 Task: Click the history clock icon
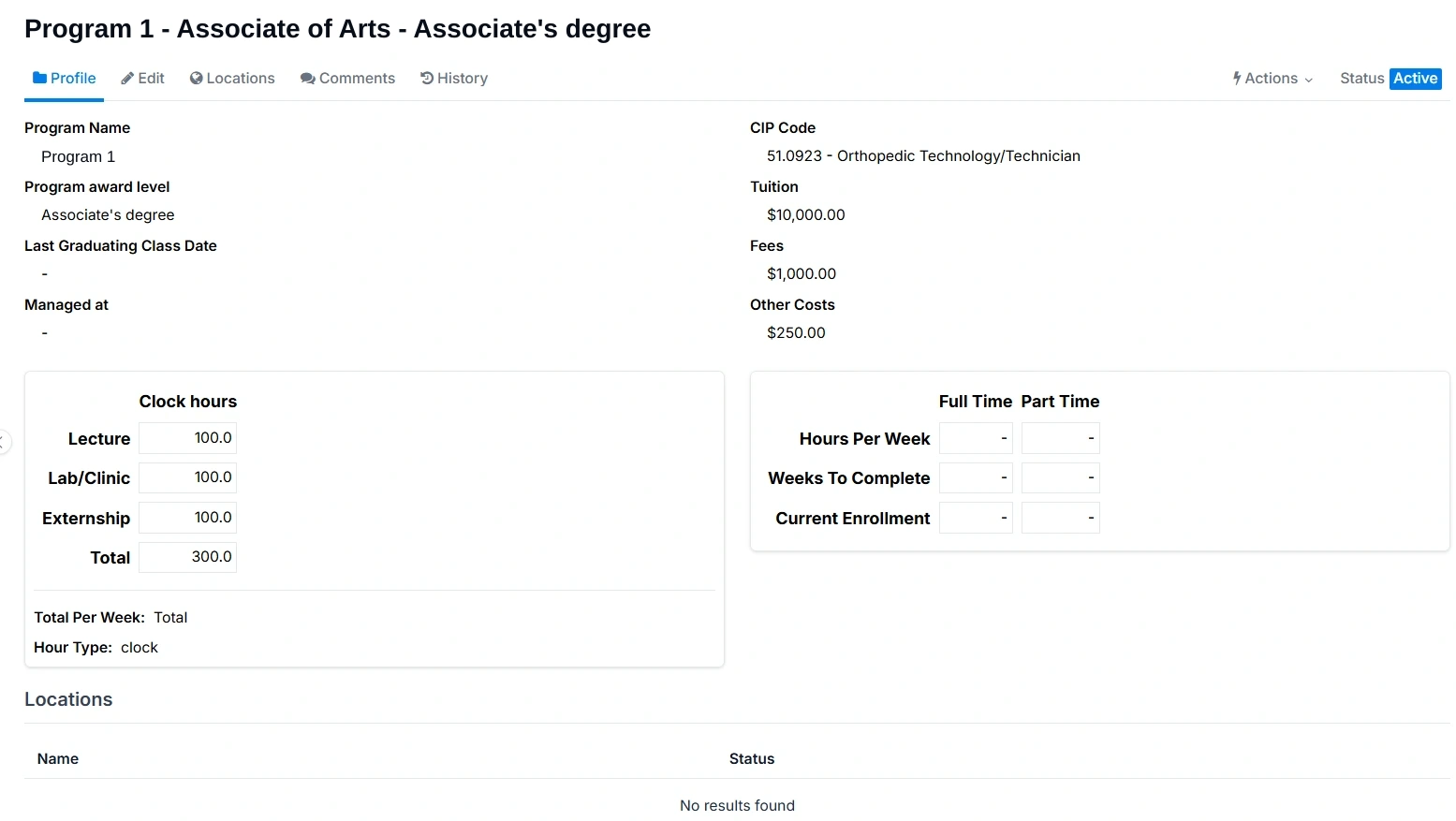tap(427, 79)
